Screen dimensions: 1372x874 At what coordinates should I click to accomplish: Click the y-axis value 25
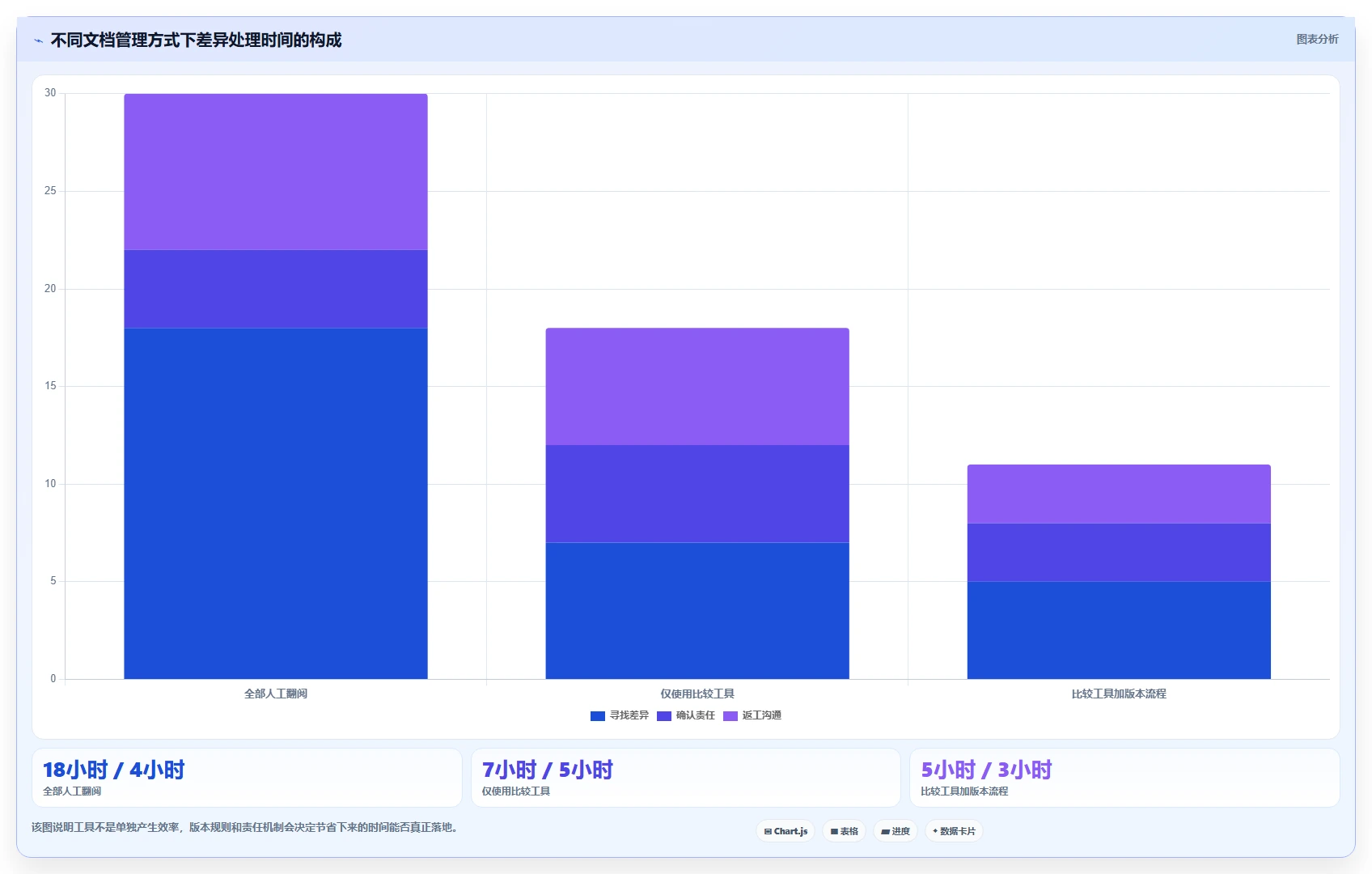[x=50, y=191]
